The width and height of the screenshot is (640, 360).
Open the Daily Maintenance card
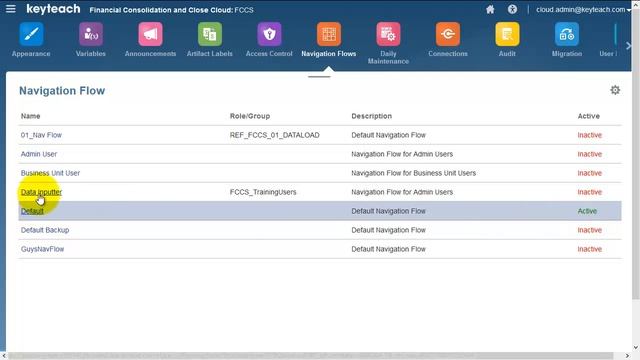coord(388,43)
